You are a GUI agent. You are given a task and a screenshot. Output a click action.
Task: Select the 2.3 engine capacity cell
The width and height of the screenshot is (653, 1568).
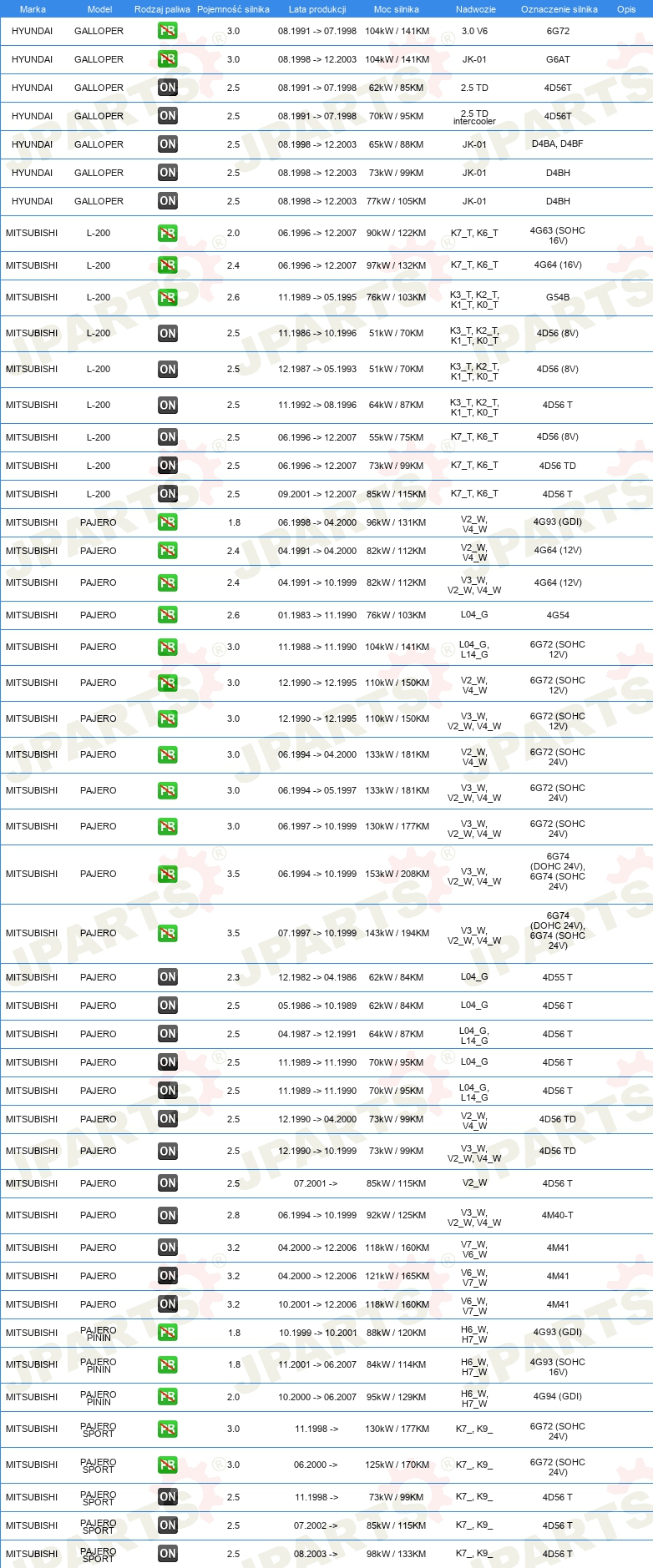coord(234,977)
